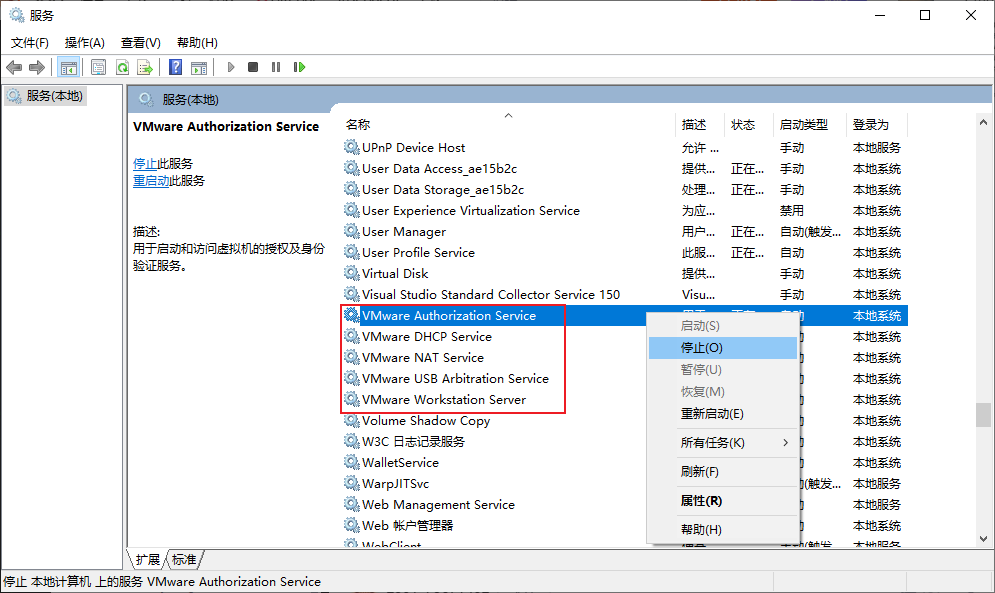This screenshot has width=995, height=593.
Task: Maximize the 服务 window
Action: click(x=925, y=15)
